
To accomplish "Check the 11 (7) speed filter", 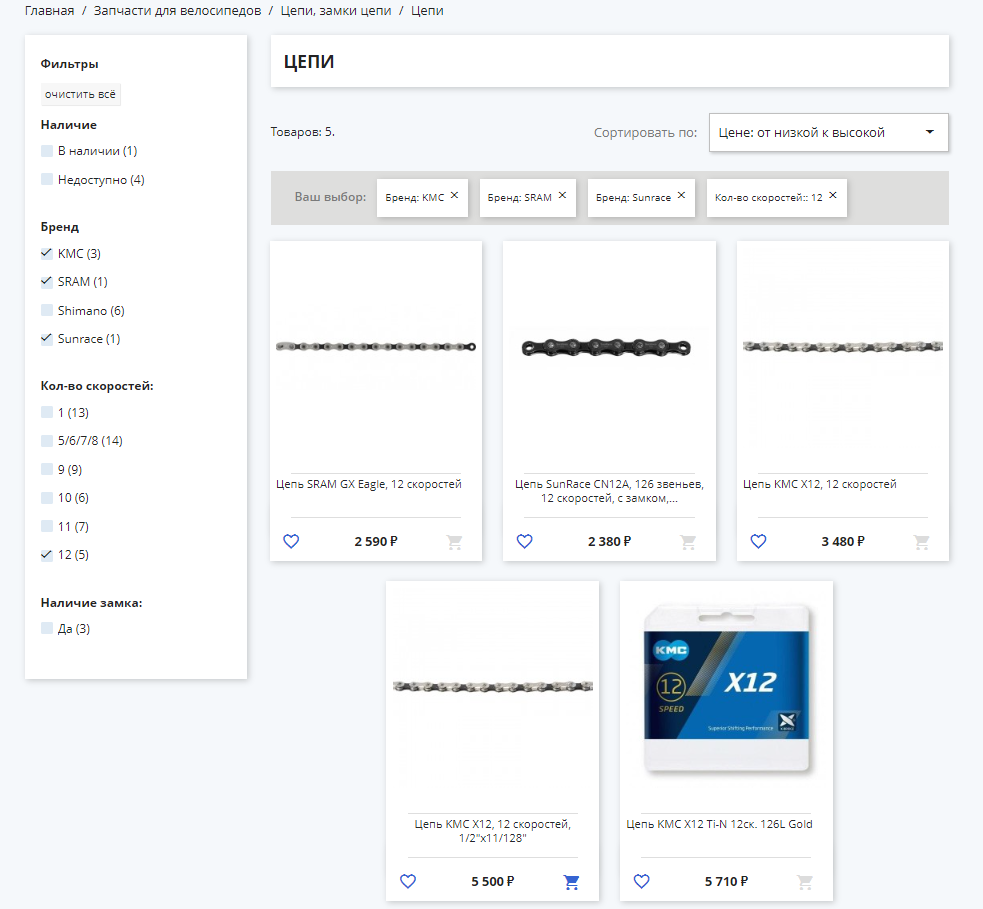I will coord(46,526).
